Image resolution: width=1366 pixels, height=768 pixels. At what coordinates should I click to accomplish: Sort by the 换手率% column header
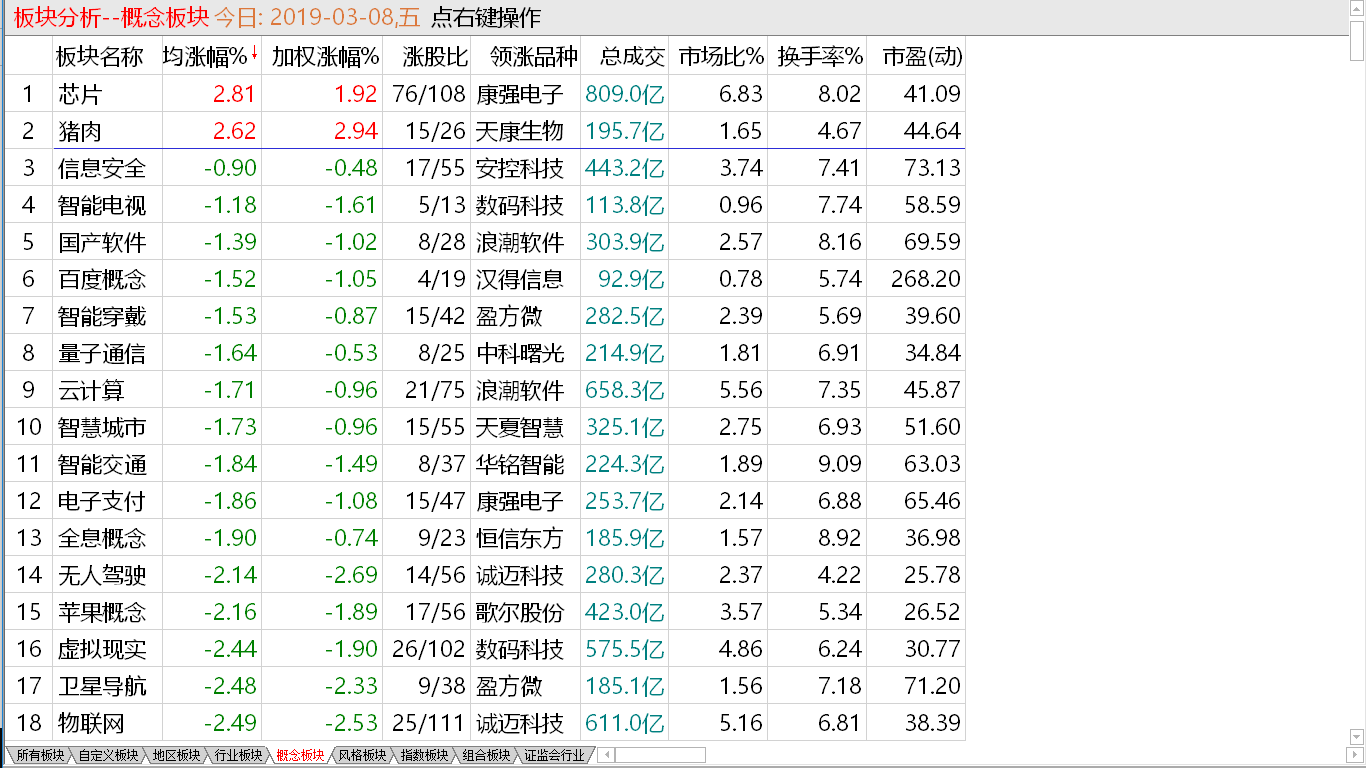[x=817, y=57]
